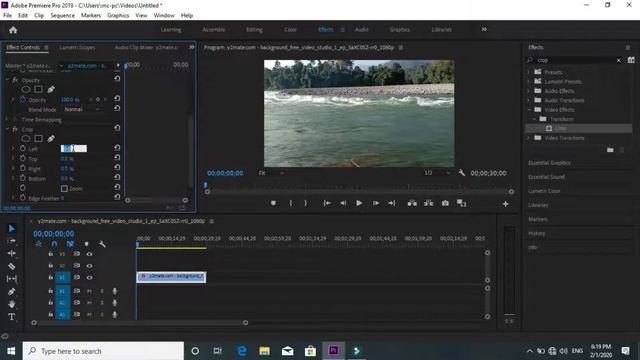Toggle animation stopwatch for Crop Left
This screenshot has height=360, width=640.
pyautogui.click(x=23, y=149)
